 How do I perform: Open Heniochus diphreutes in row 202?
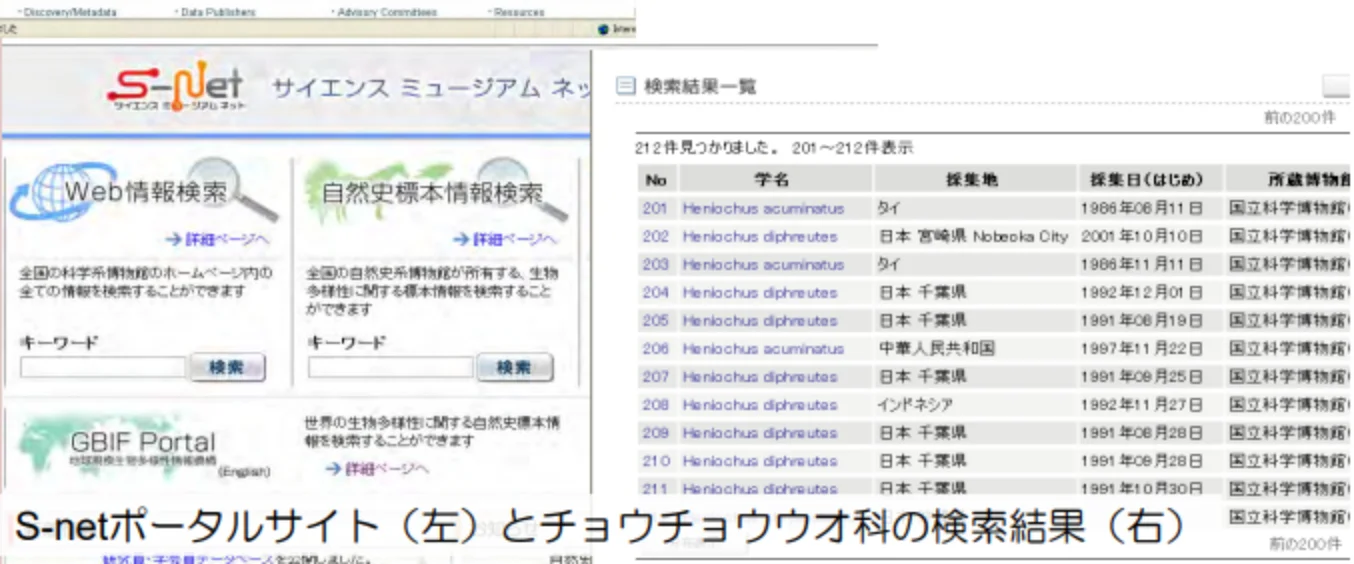(760, 237)
